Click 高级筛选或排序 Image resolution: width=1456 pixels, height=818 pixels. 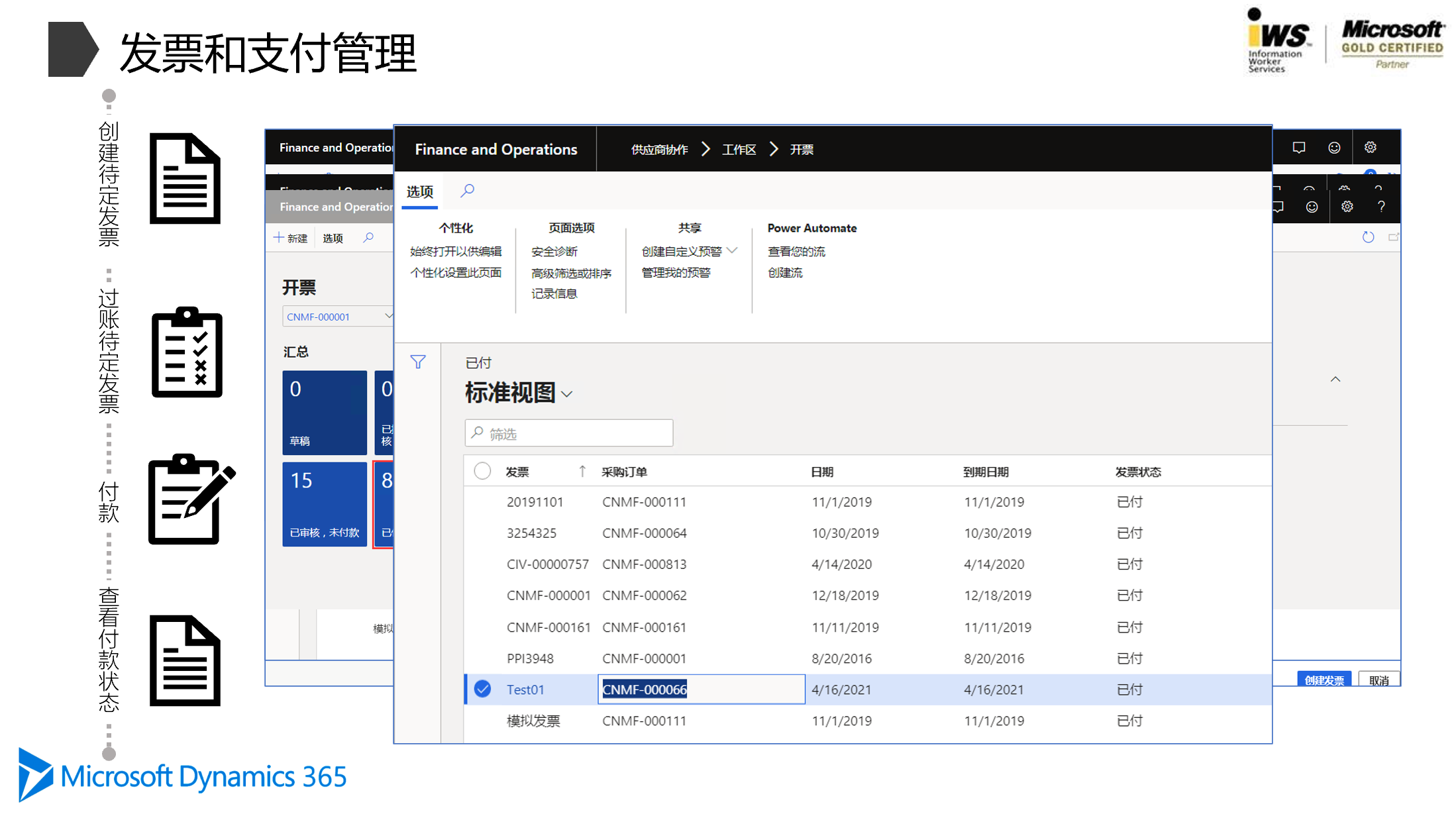click(x=571, y=273)
